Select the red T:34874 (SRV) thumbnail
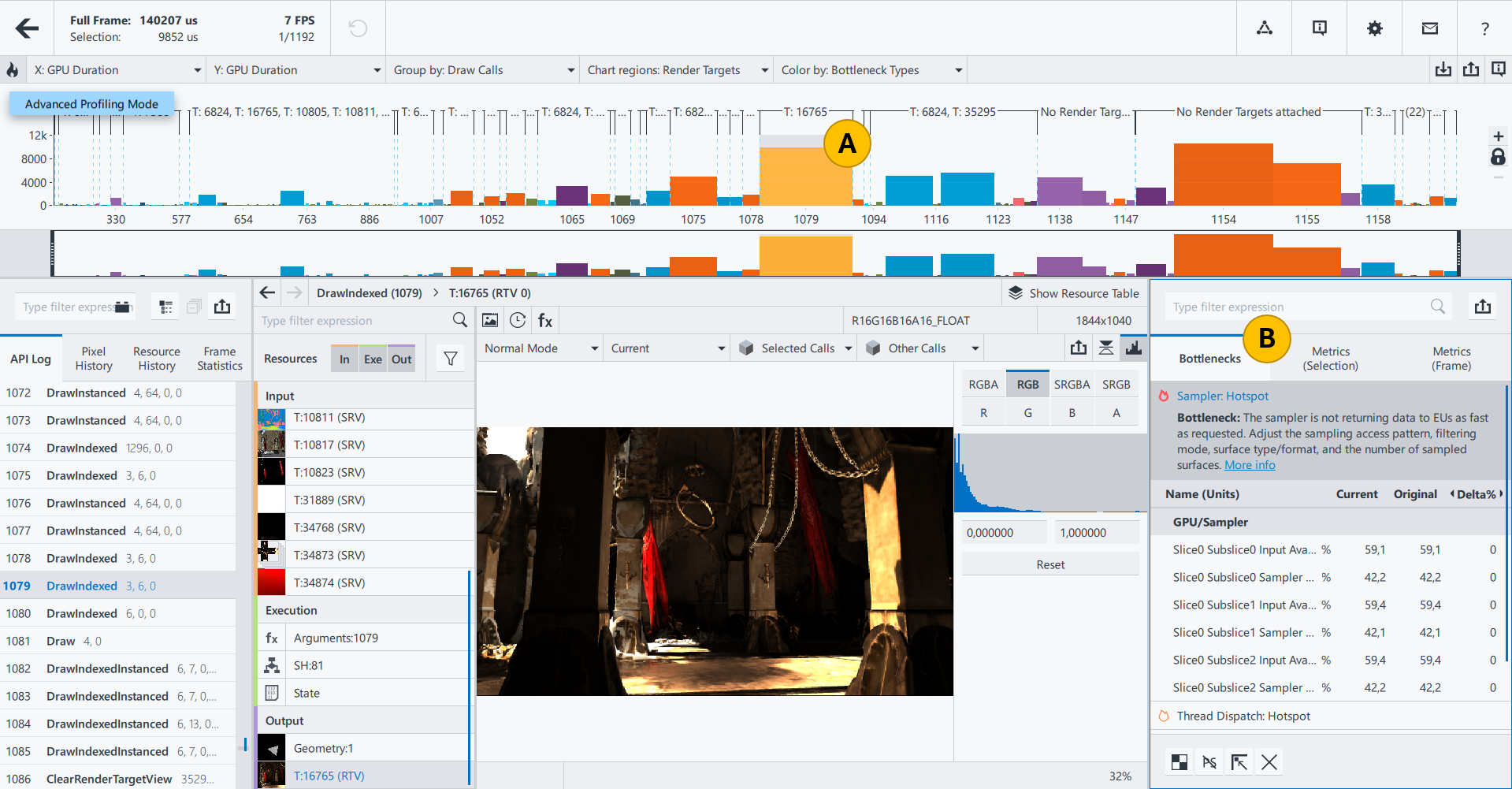1512x789 pixels. (x=271, y=582)
